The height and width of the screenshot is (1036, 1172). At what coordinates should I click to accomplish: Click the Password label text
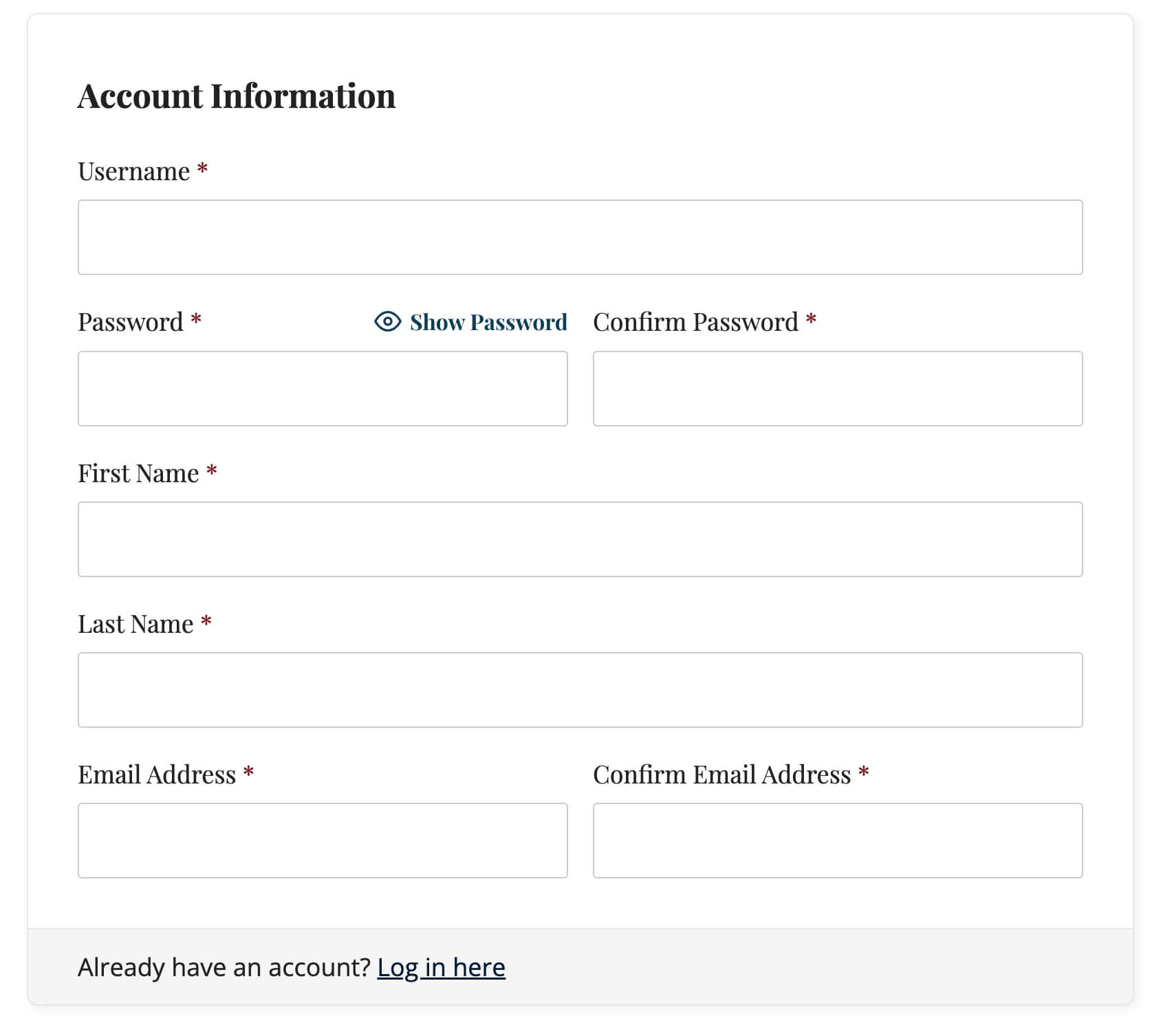click(129, 321)
